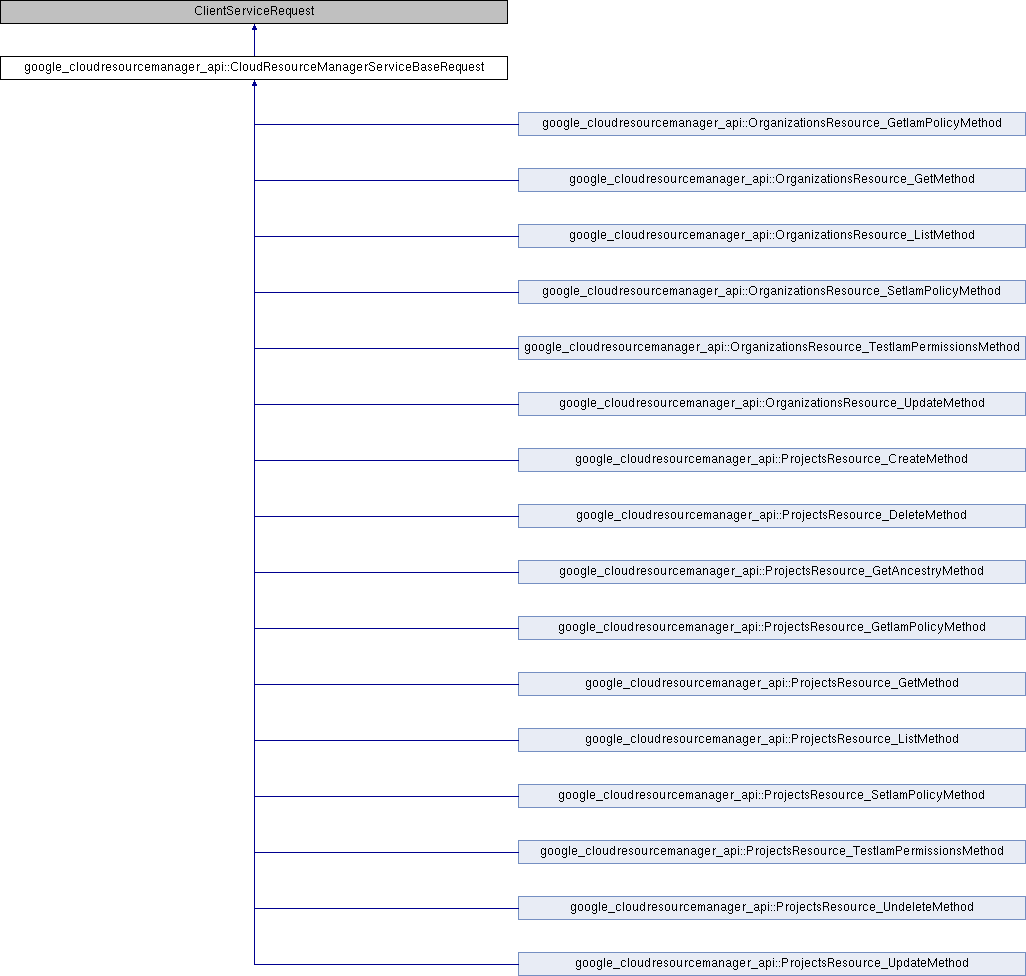1026x976 pixels.
Task: Select ProjectsResource_DeleteMethod node
Action: (x=771, y=516)
